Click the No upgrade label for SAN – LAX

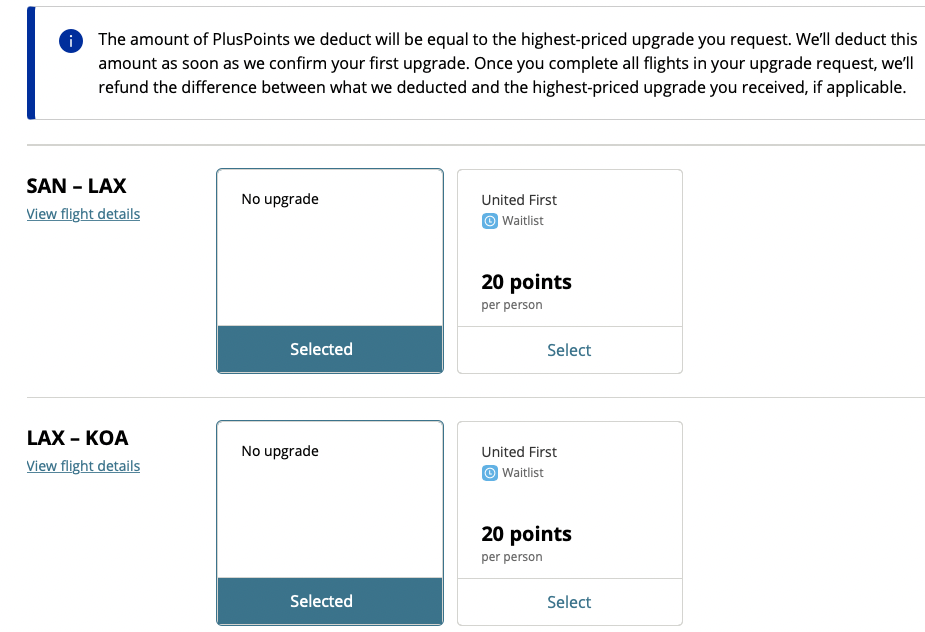280,199
